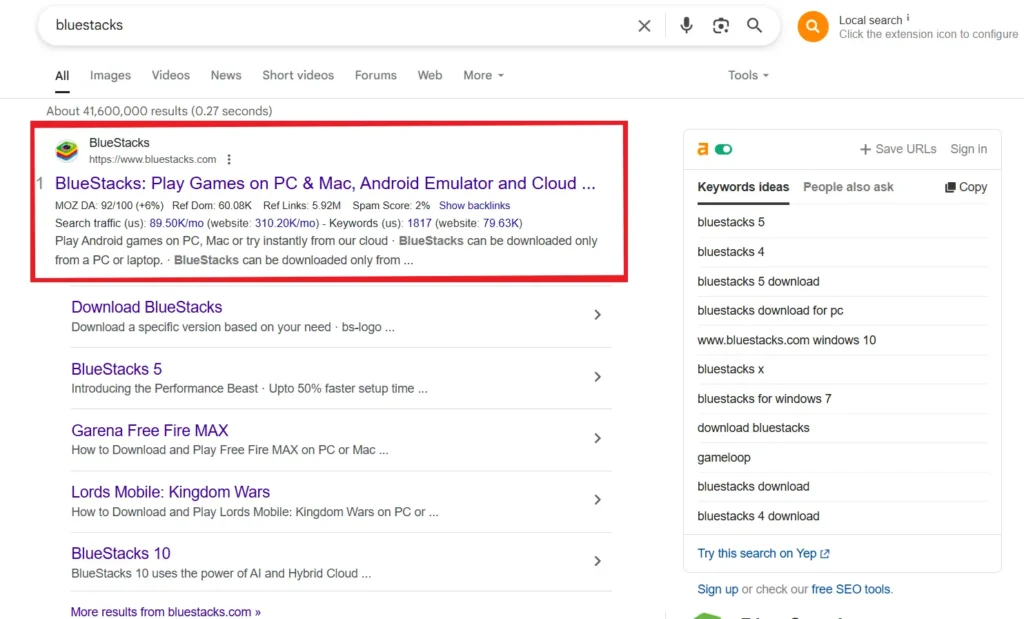The height and width of the screenshot is (619, 1024).
Task: Switch to the People also ask tab
Action: point(848,187)
